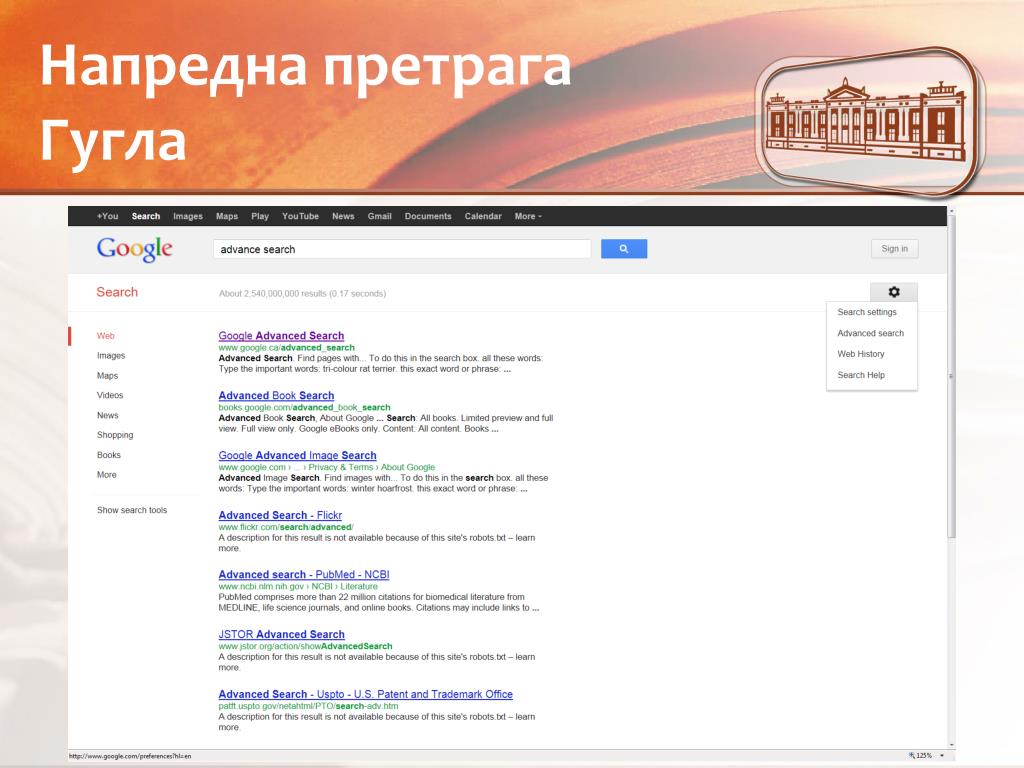The width and height of the screenshot is (1024, 768).
Task: Select Maps in the left sidebar
Action: coord(107,376)
